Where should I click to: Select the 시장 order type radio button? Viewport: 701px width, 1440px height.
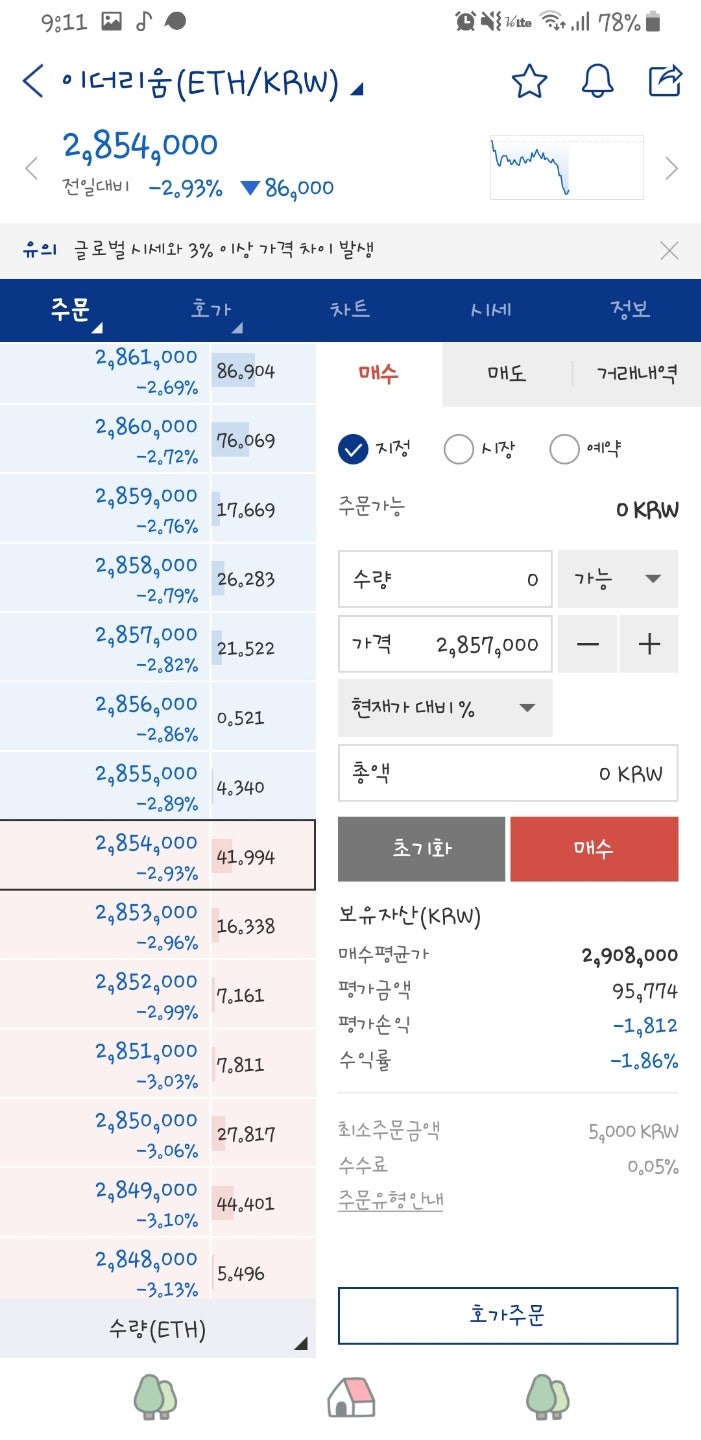[458, 448]
